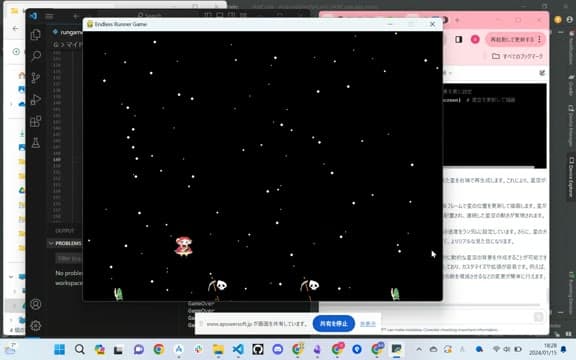Image resolution: width=576 pixels, height=360 pixels.
Task: Open Chrome taskbar icon with red badge
Action: pos(337,349)
